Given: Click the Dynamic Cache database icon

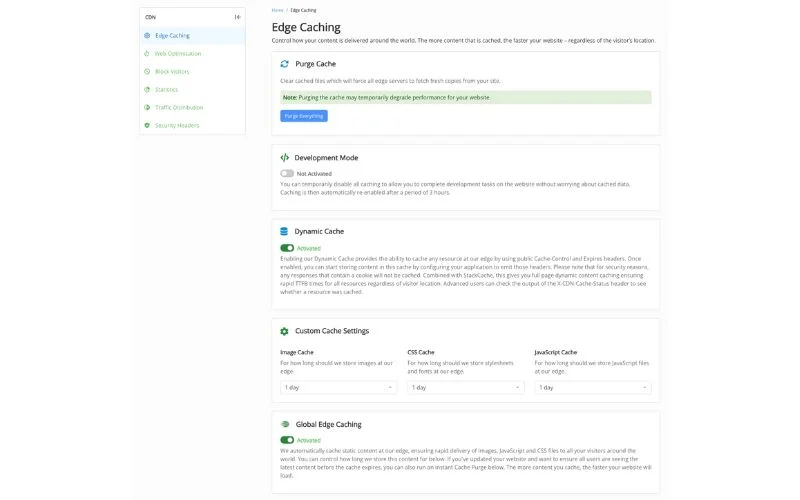Looking at the screenshot, I should click(284, 231).
